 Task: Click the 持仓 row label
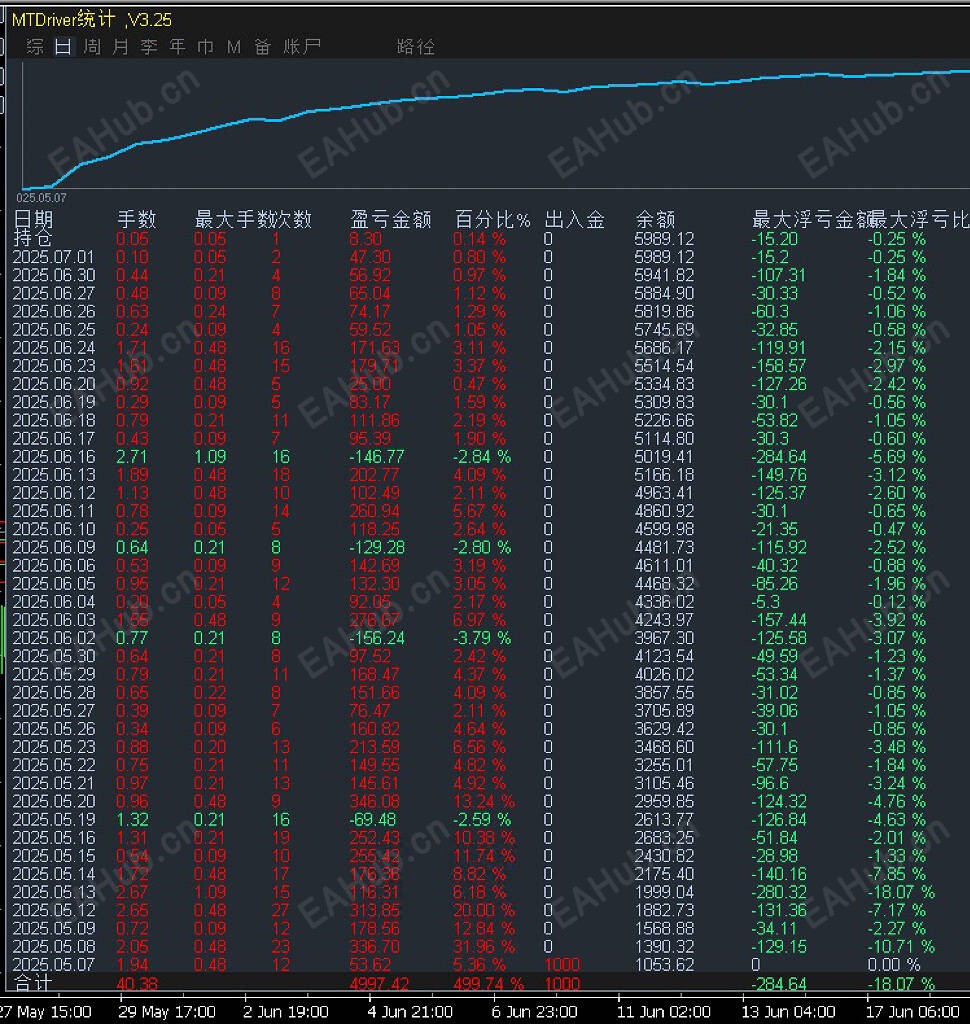33,238
